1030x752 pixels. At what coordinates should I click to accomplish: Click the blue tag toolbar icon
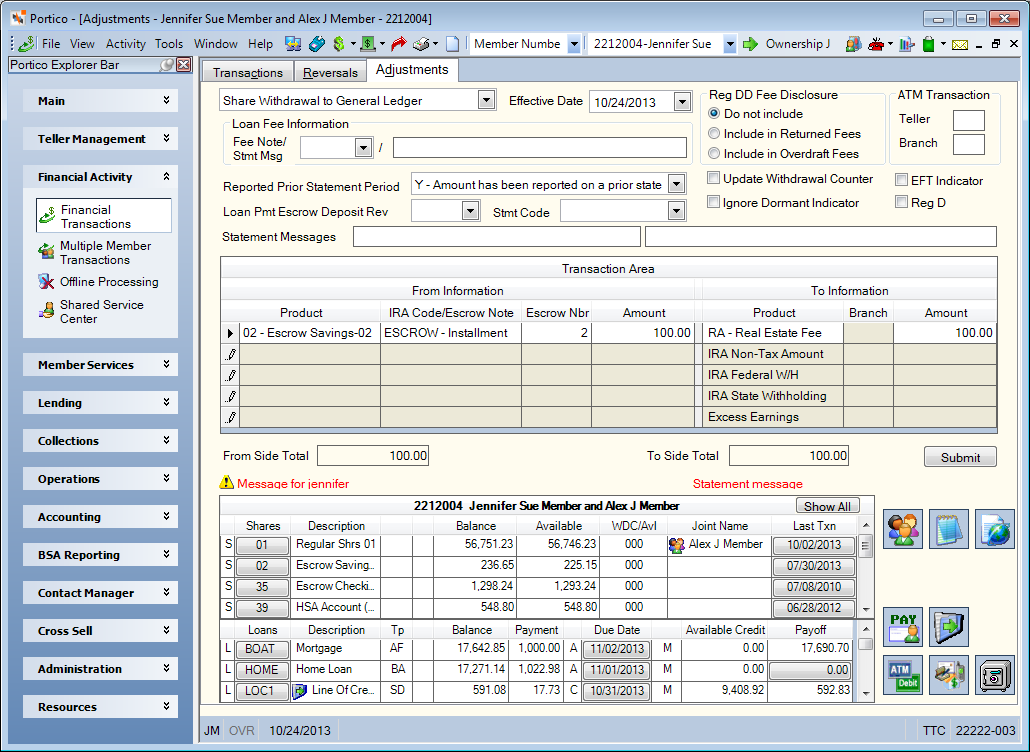click(317, 44)
